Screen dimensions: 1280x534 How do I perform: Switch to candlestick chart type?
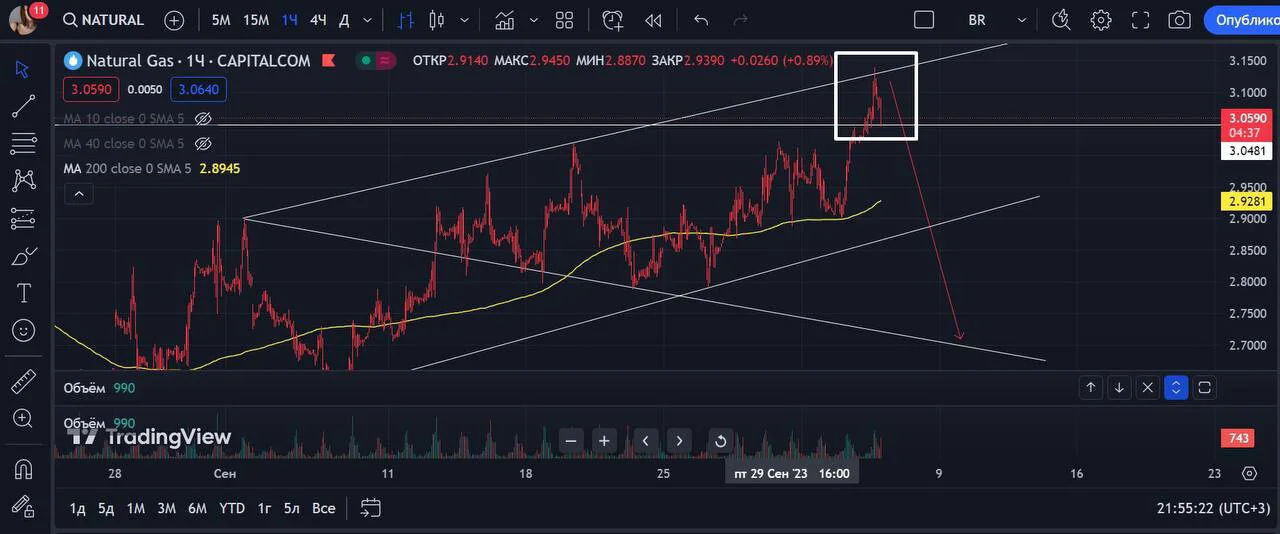(x=436, y=20)
